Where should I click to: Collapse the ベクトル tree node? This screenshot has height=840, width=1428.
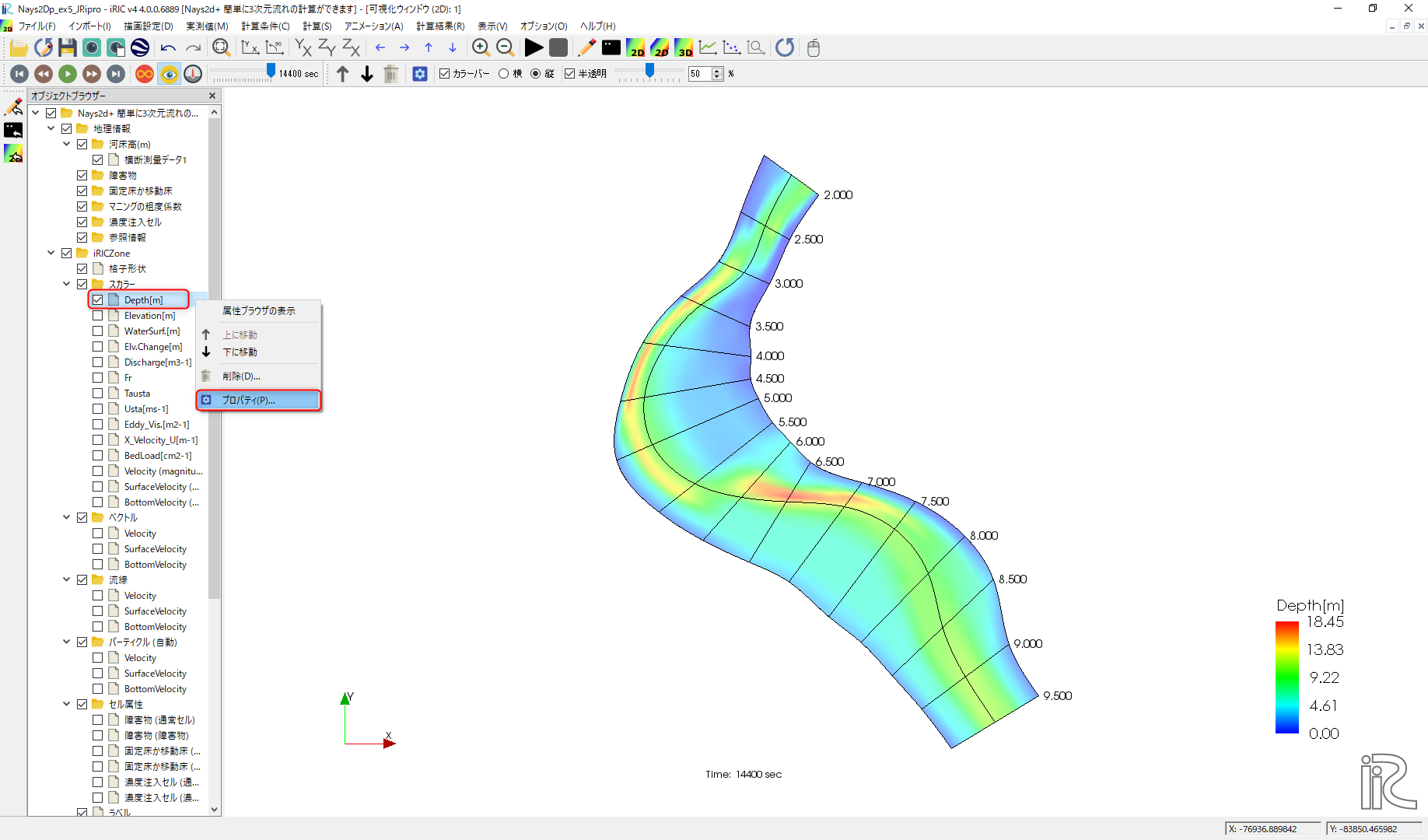coord(67,517)
